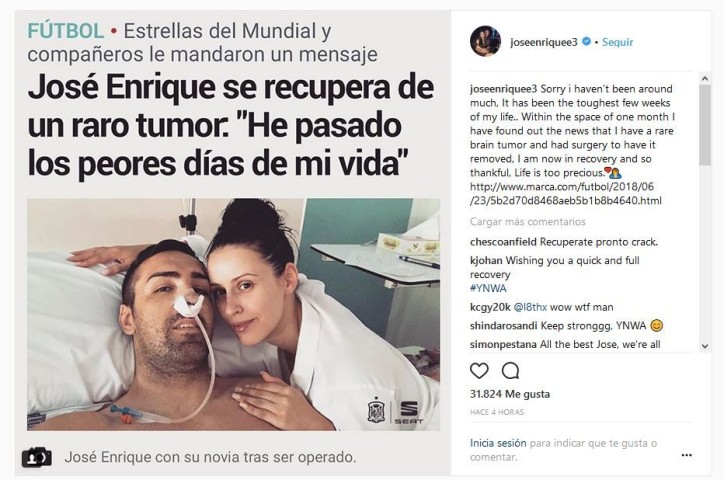Click the heart like icon
Screen dimensions: 724x480
click(x=479, y=371)
